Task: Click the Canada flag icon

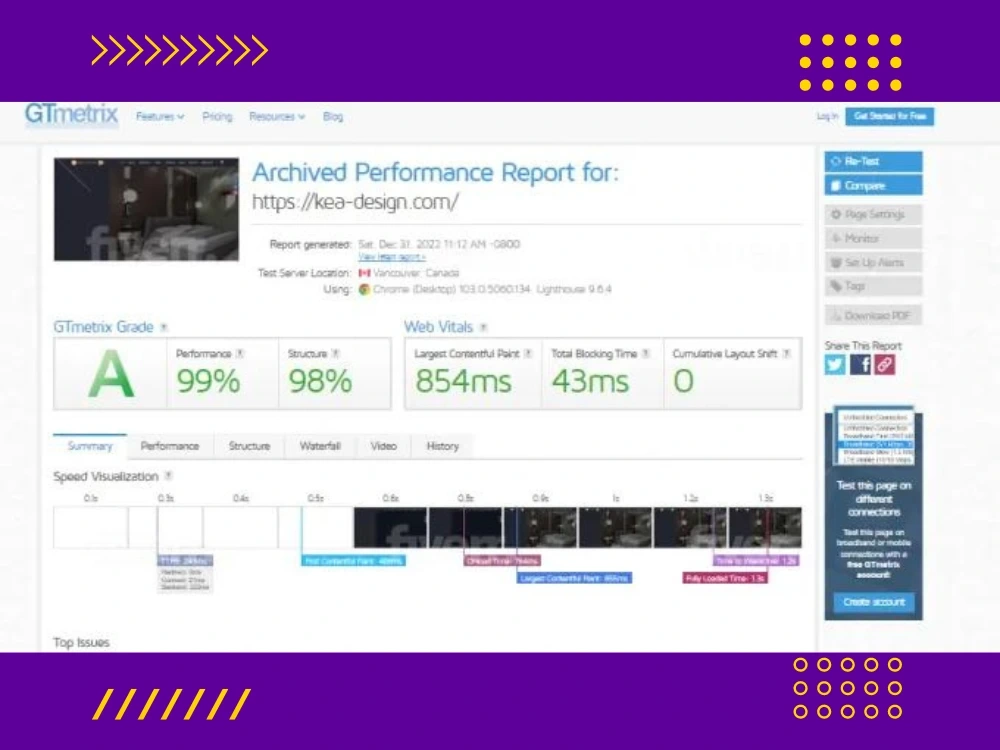Action: (364, 273)
